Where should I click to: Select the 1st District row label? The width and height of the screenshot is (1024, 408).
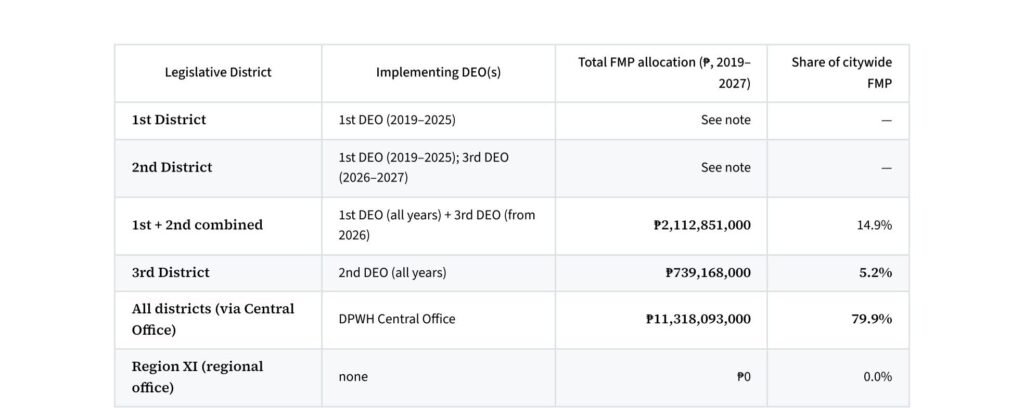tap(168, 120)
